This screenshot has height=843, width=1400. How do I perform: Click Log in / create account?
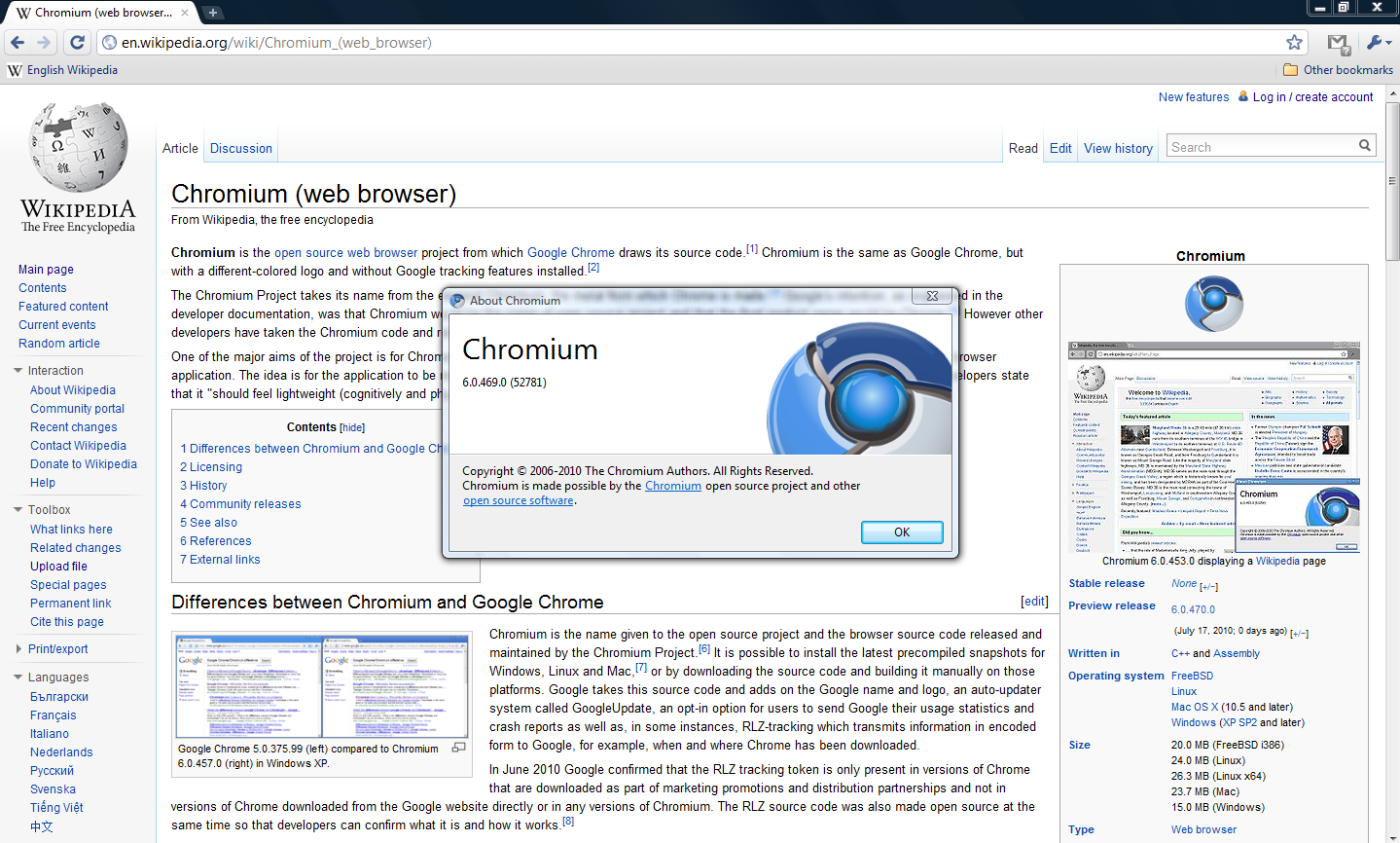1313,97
